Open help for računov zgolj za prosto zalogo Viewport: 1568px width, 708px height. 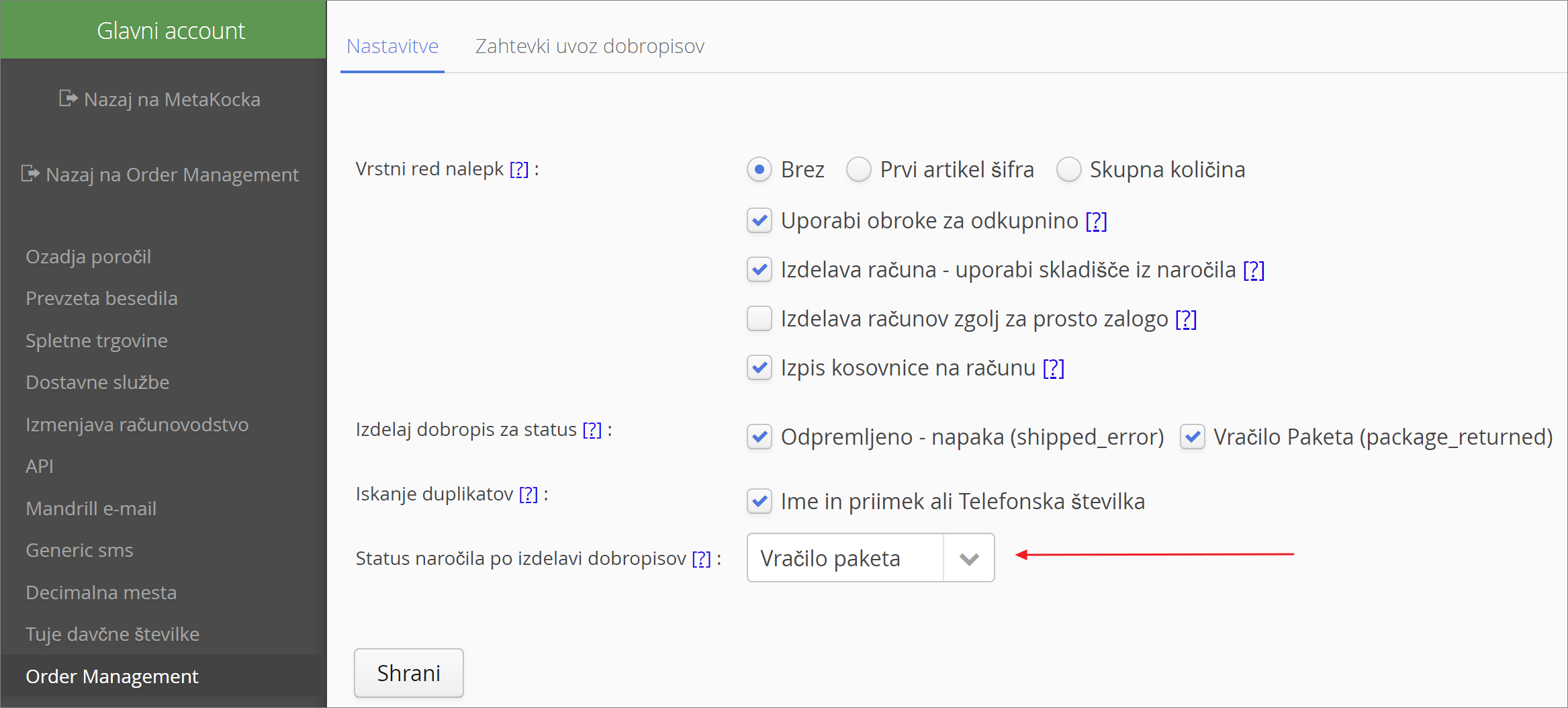pos(1186,319)
